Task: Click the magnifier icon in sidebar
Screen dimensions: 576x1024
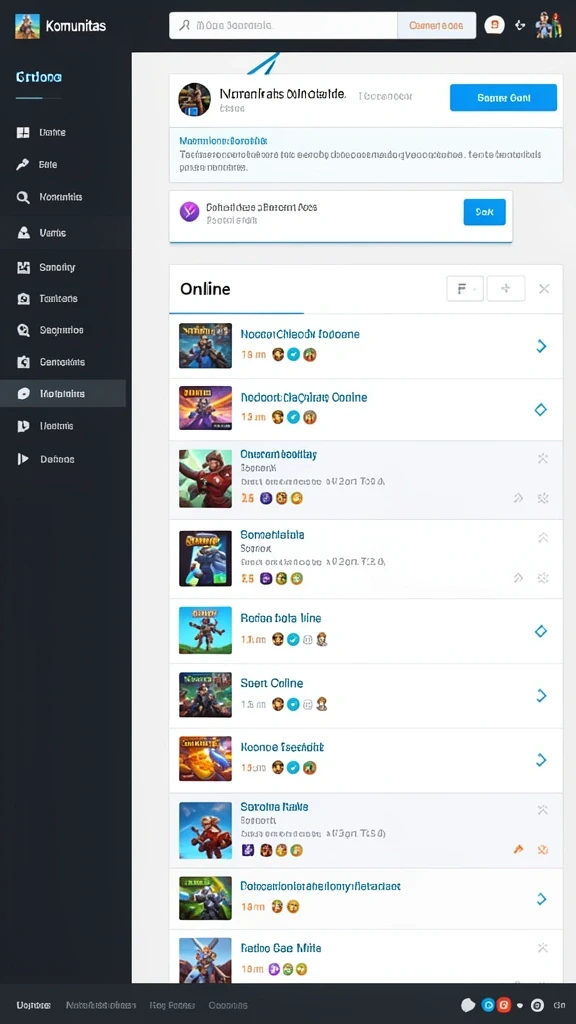Action: coord(23,197)
